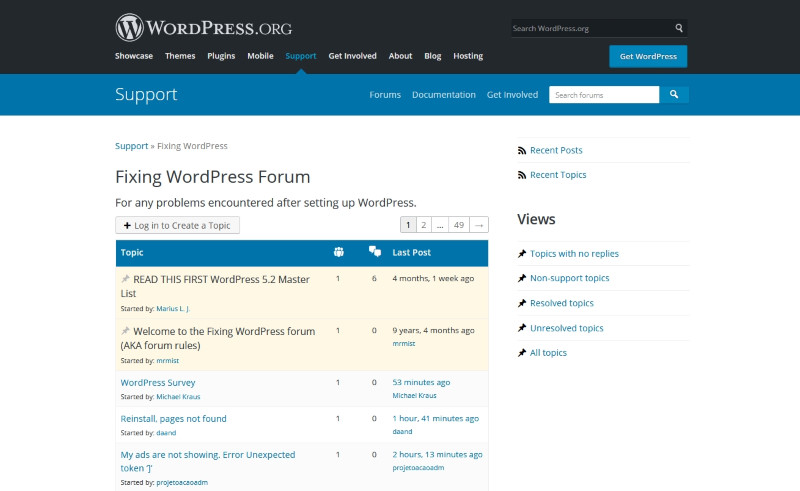
Task: Open Topics with no replies view
Action: coord(574,254)
